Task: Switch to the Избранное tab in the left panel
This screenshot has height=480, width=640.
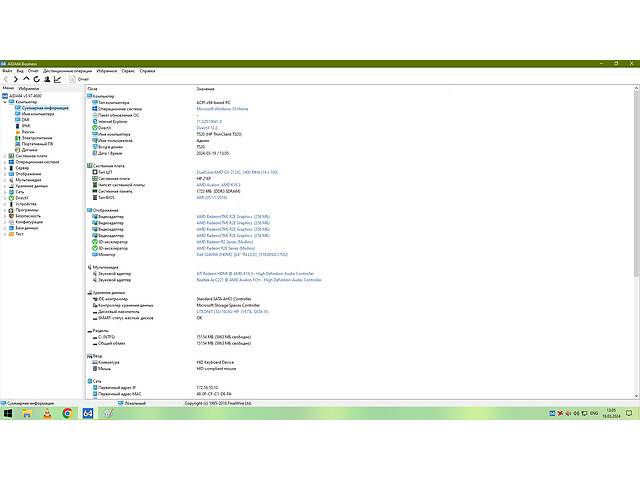Action: click(x=29, y=89)
